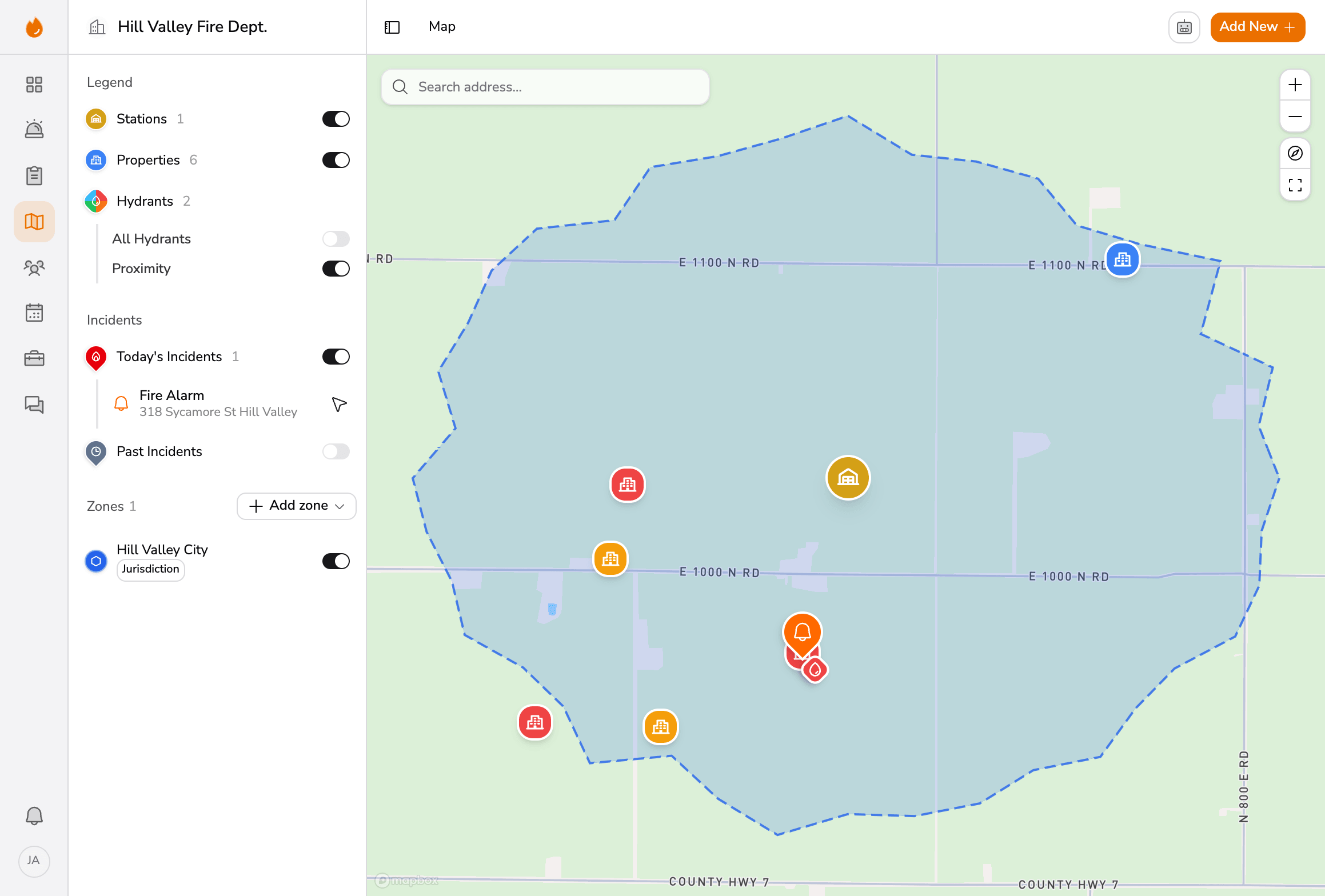Click the 'All Hydrants' label
Screen dimensions: 1325x896
(x=151, y=239)
